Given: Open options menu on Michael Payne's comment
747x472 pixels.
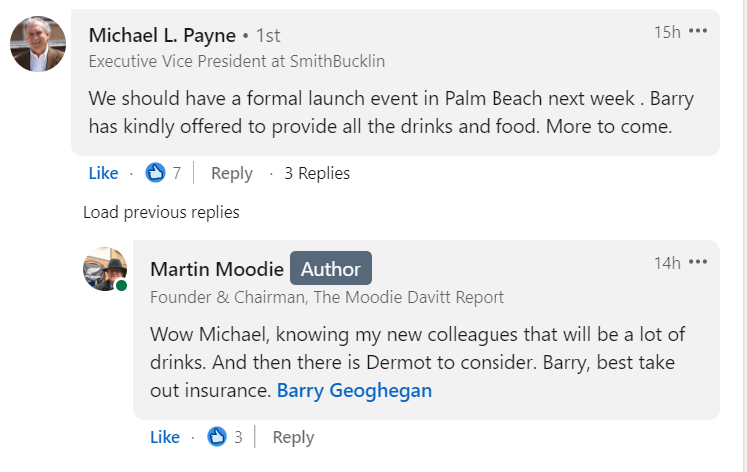Looking at the screenshot, I should (698, 31).
